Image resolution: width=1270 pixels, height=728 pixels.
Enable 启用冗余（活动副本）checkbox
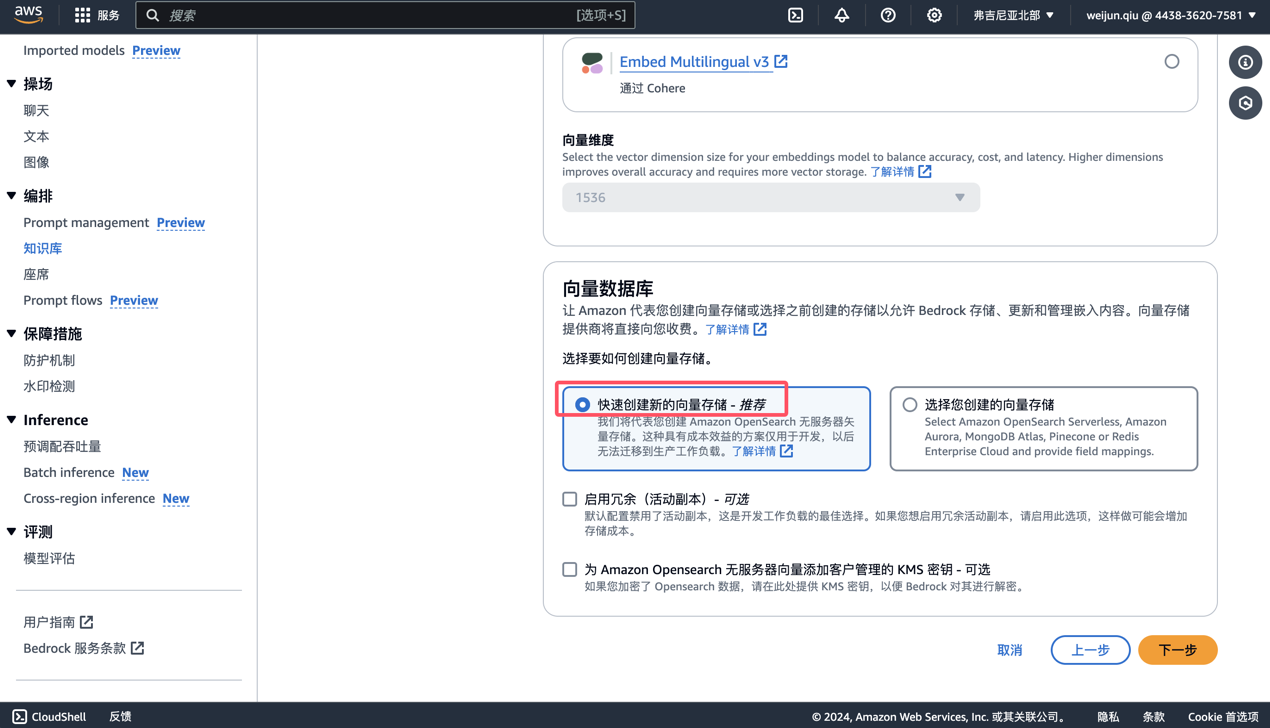tap(569, 499)
